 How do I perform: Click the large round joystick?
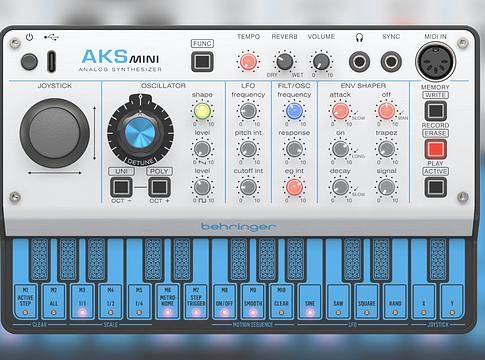pyautogui.click(x=55, y=133)
